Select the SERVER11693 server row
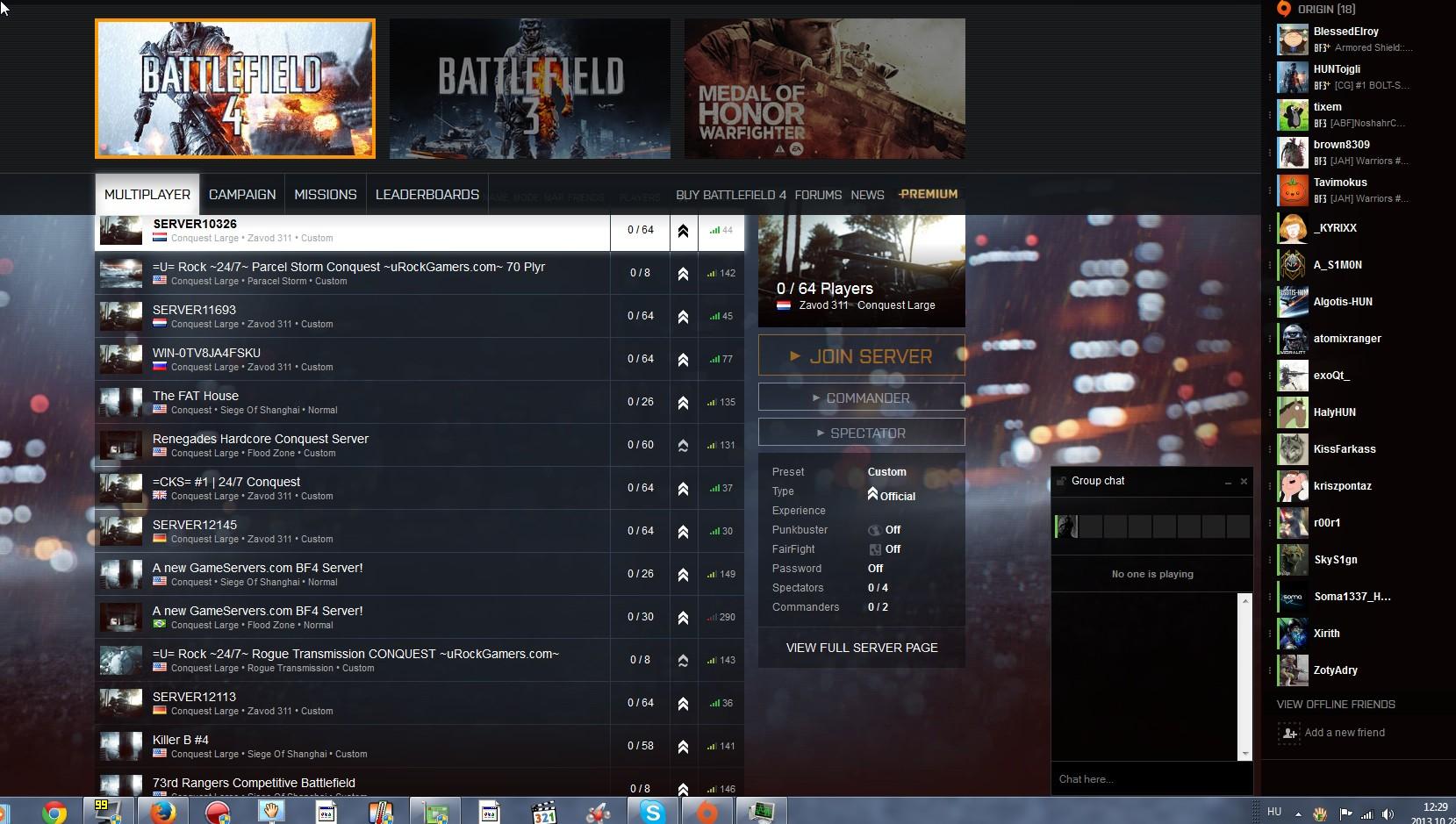The image size is (1456, 824). coord(420,316)
